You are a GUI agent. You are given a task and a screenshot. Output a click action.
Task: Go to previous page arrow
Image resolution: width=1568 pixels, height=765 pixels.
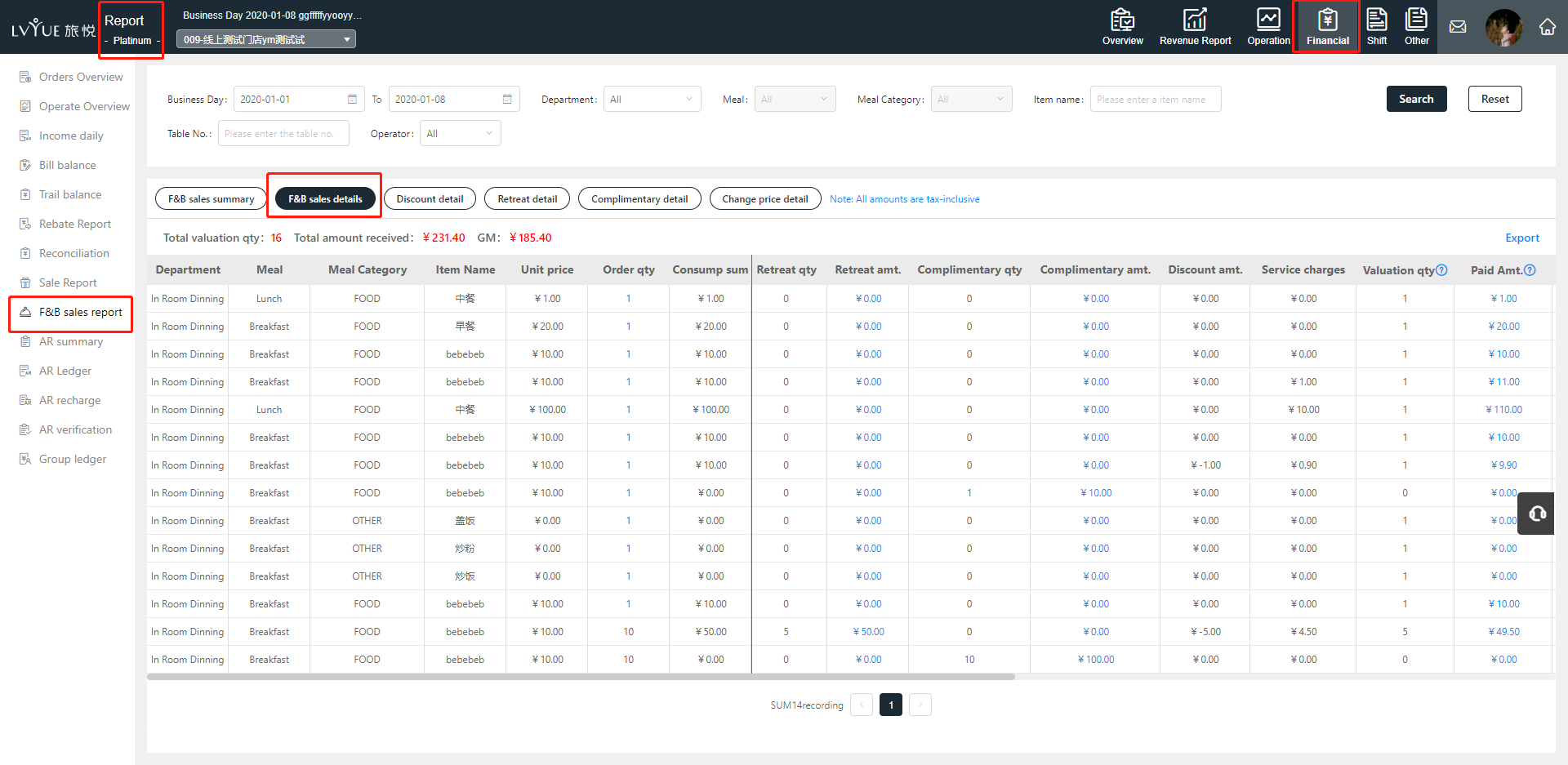click(862, 705)
